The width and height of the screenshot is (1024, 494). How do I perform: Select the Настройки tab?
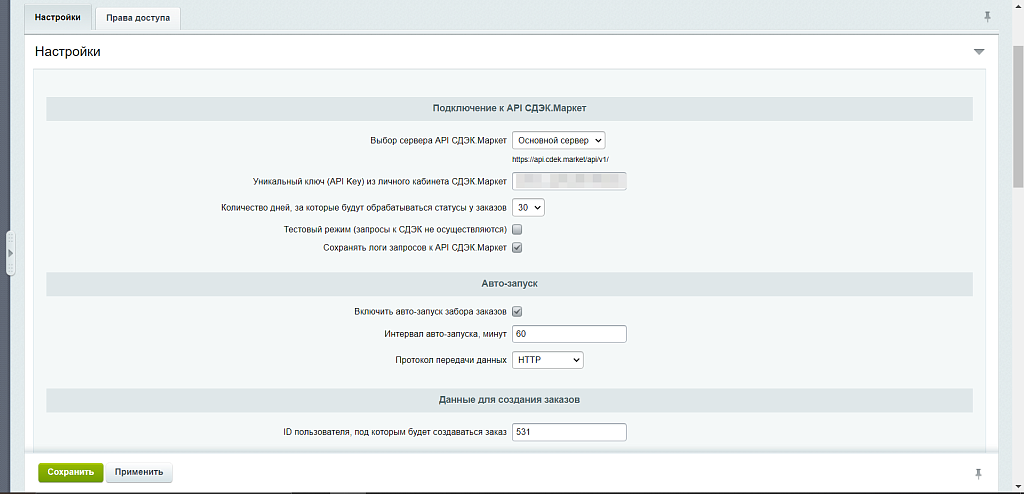click(x=58, y=17)
